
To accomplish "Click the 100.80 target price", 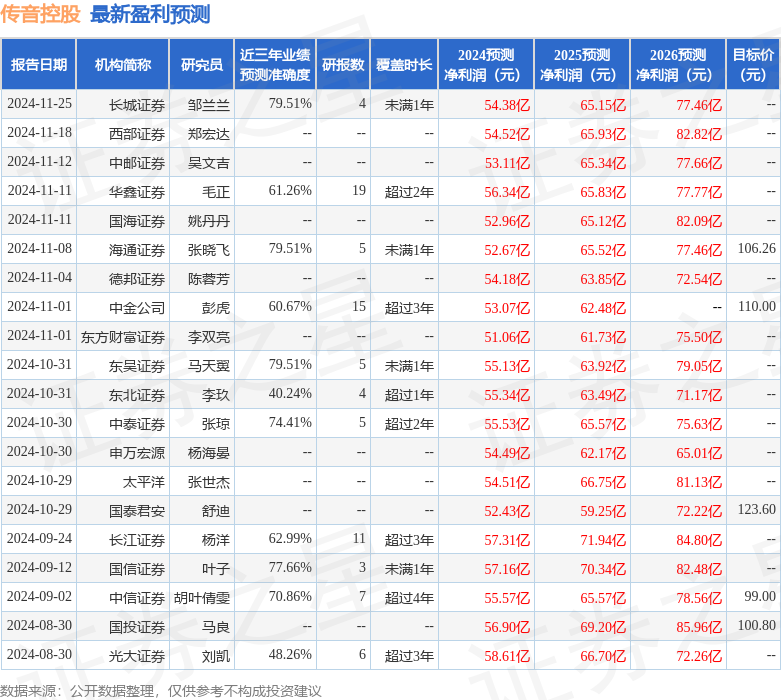I will pos(757,625).
